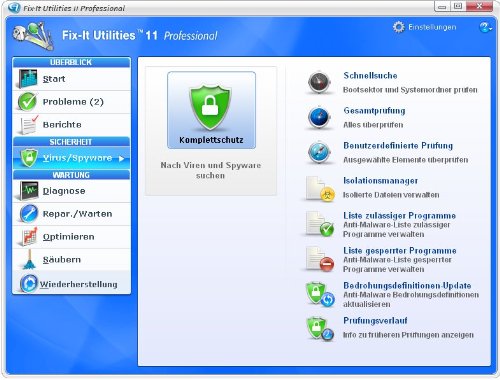Run the Gesamtprüfung full scan link
Image resolution: width=500 pixels, height=380 pixels.
(374, 111)
